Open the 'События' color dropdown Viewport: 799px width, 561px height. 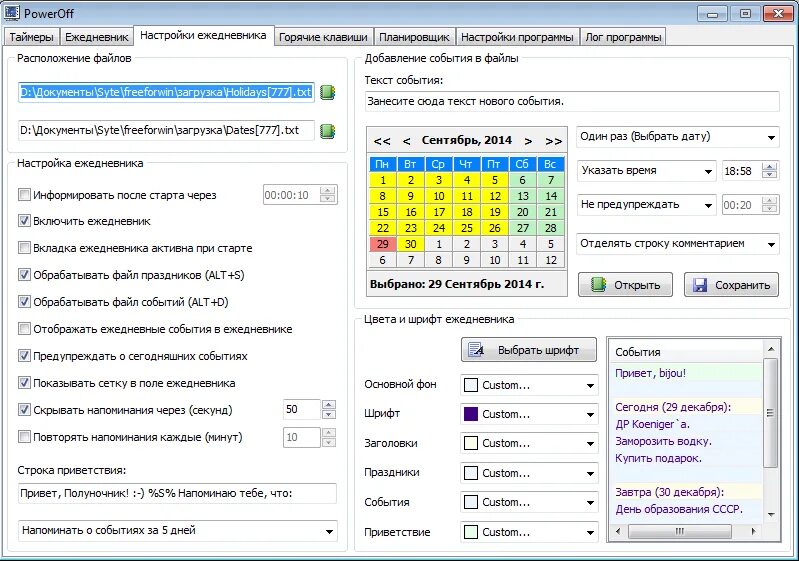pos(529,502)
